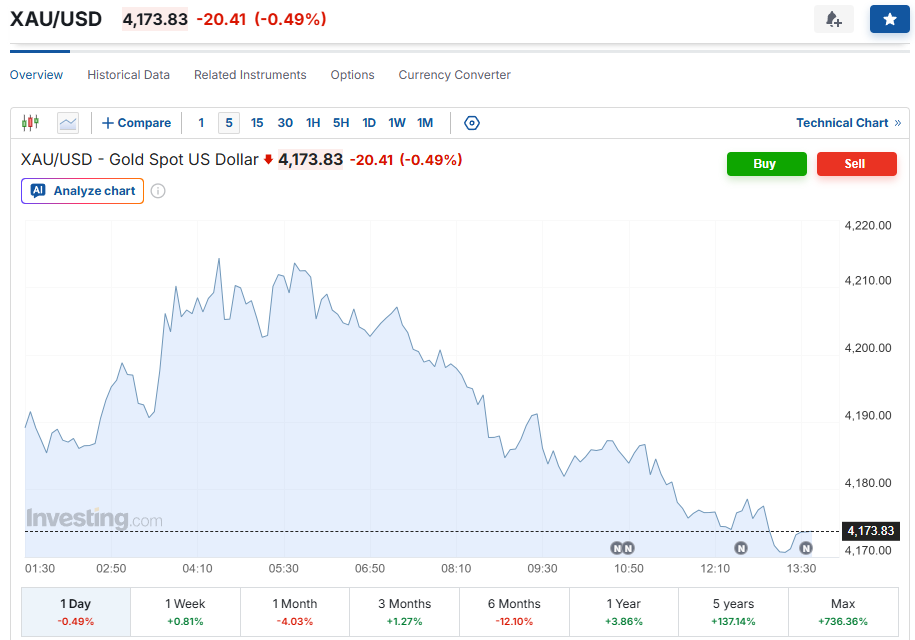Click the XAU/USD page title
The image size is (915, 640).
click(x=56, y=19)
